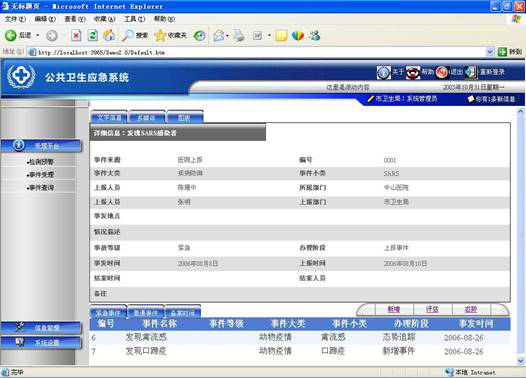Click the 新增 link

[394, 309]
